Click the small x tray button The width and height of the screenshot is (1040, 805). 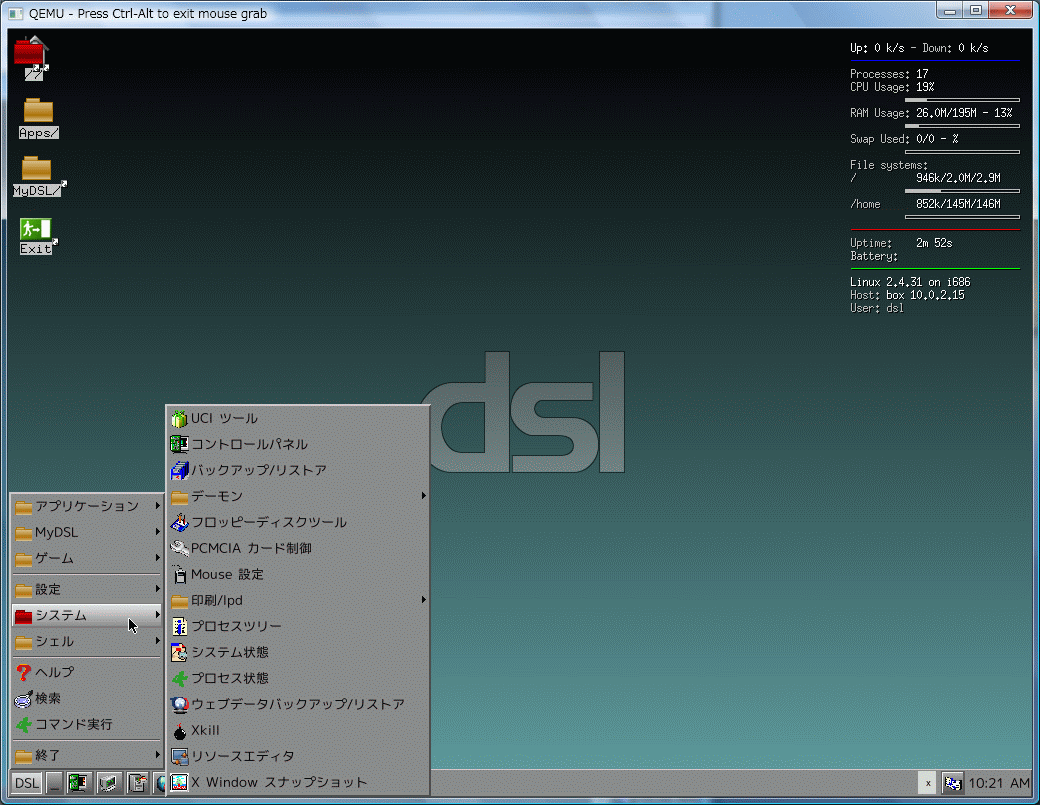tap(927, 783)
